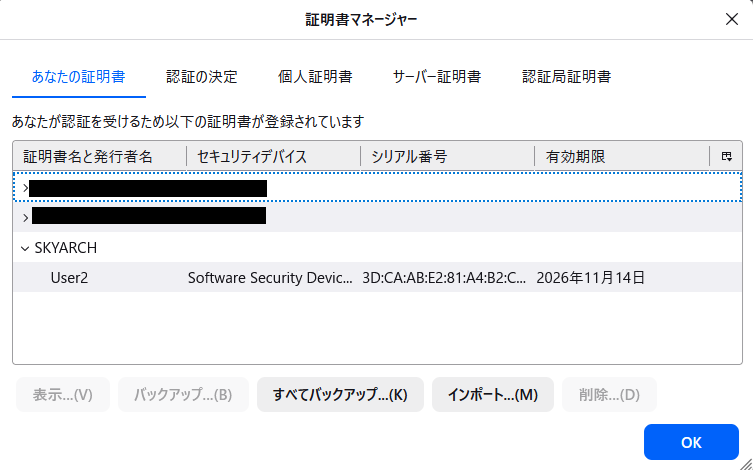Click the 2026年11月14日 expiry date cell
Viewport: 753px width, 470px height.
tap(590, 277)
